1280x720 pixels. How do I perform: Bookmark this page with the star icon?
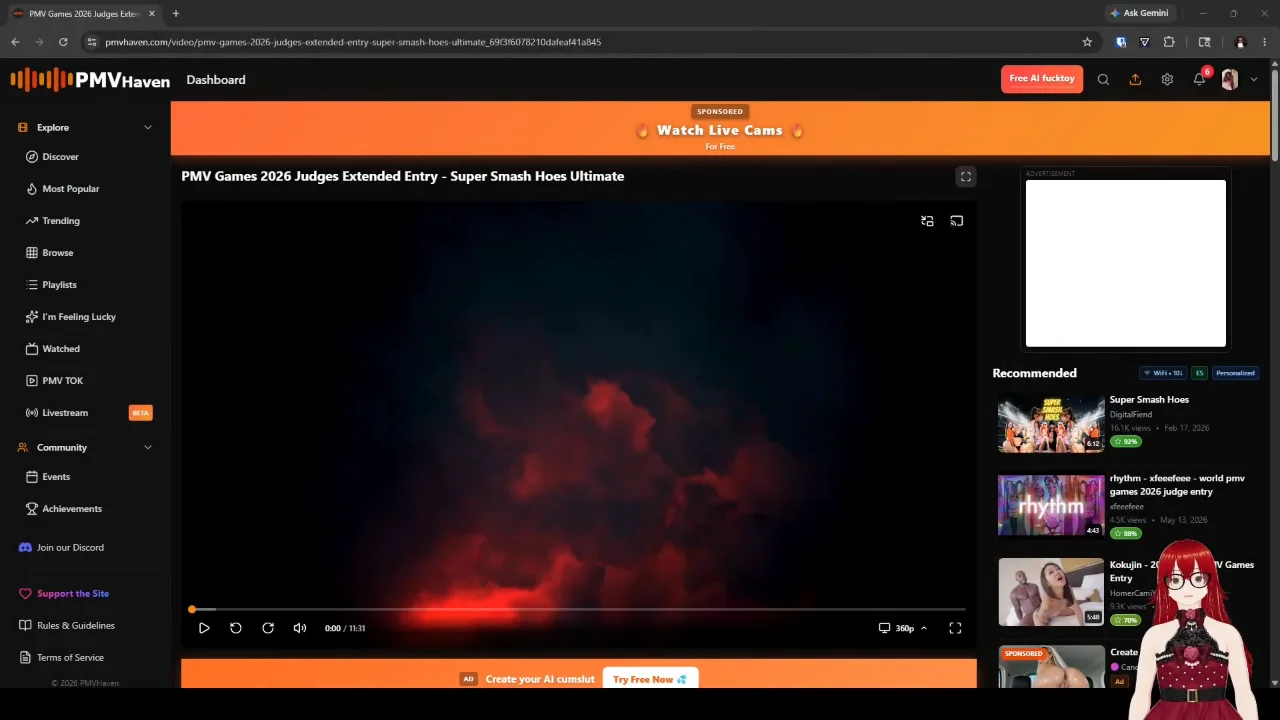click(1087, 42)
